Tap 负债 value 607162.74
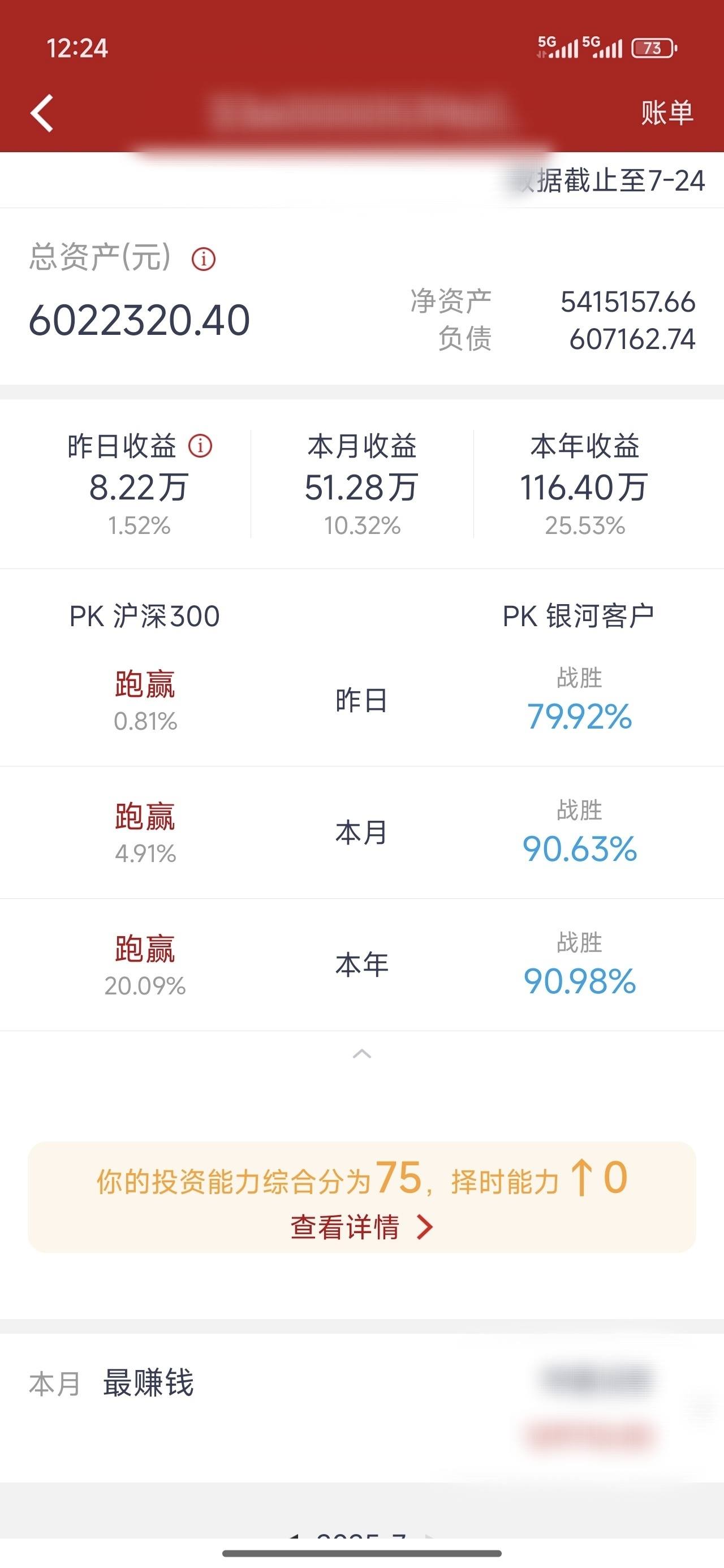This screenshot has width=724, height=1568. tap(632, 339)
